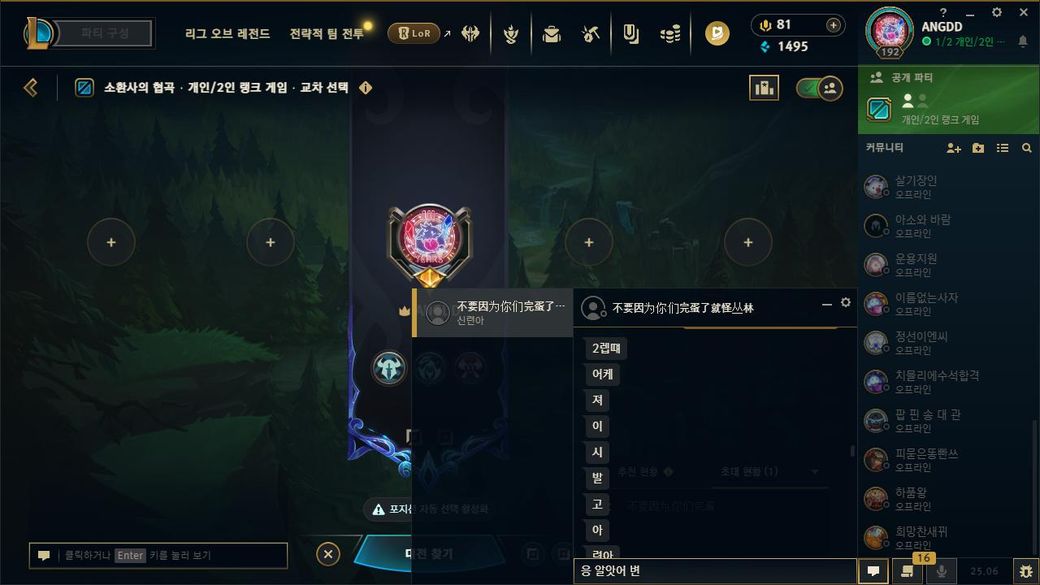Image resolution: width=1040 pixels, height=585 pixels.
Task: Open the 전략적 팀 전투 tab
Action: [x=326, y=33]
